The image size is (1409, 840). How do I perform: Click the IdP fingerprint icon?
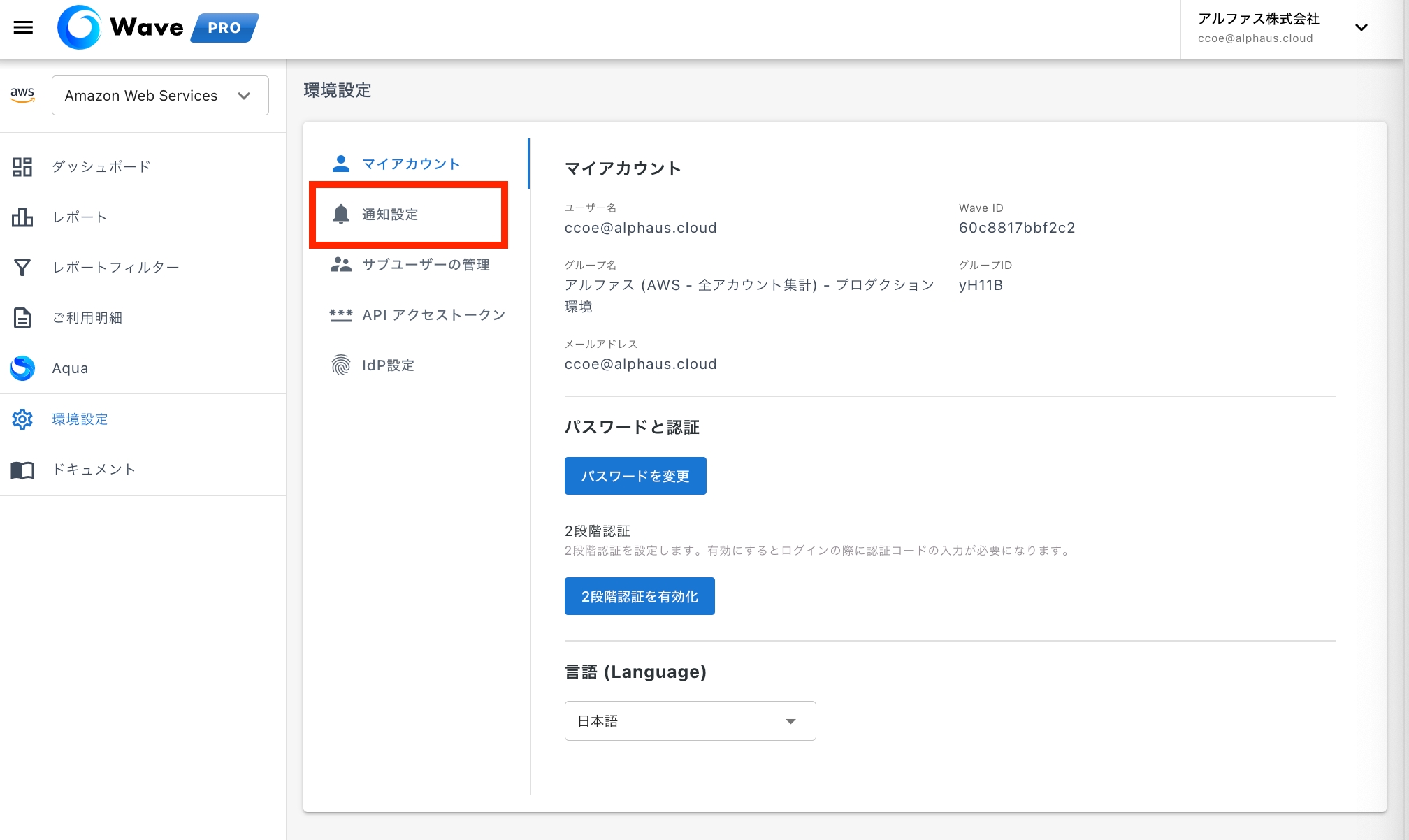341,365
